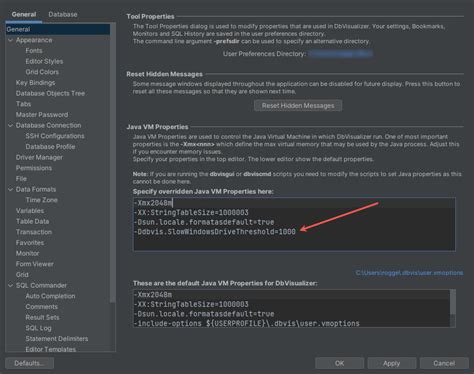474x374 pixels.
Task: Collapse the Data Formats node
Action: pyautogui.click(x=10, y=189)
